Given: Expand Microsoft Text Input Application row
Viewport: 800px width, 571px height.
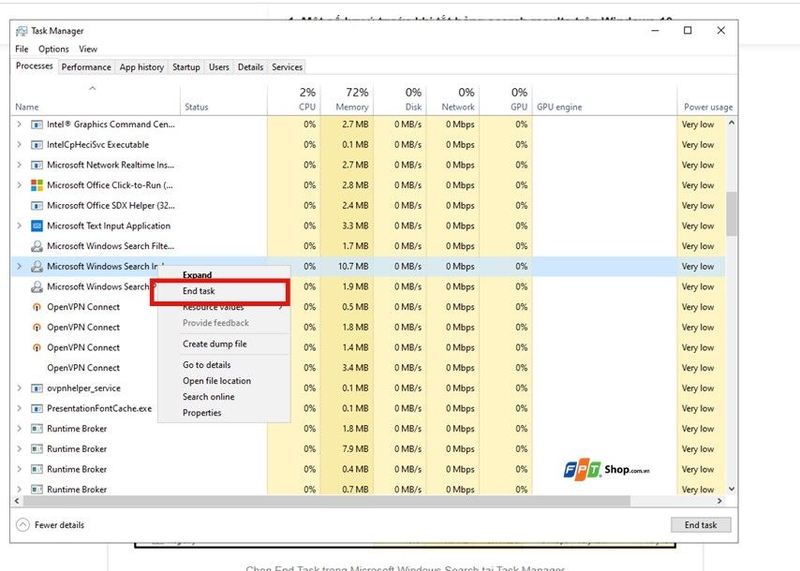Looking at the screenshot, I should [x=19, y=226].
